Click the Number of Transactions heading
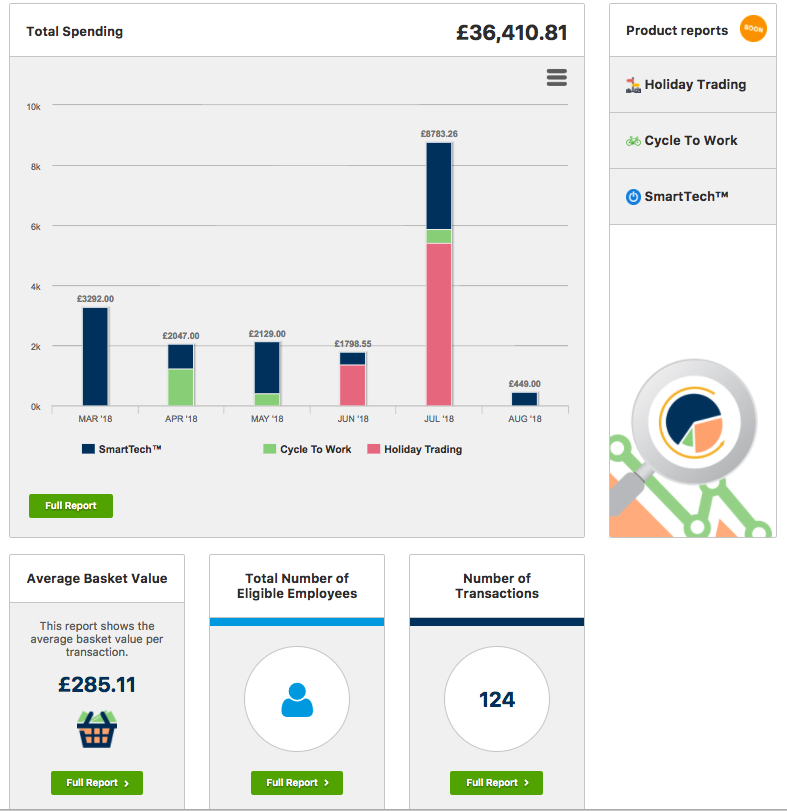The image size is (787, 811). pyautogui.click(x=496, y=585)
